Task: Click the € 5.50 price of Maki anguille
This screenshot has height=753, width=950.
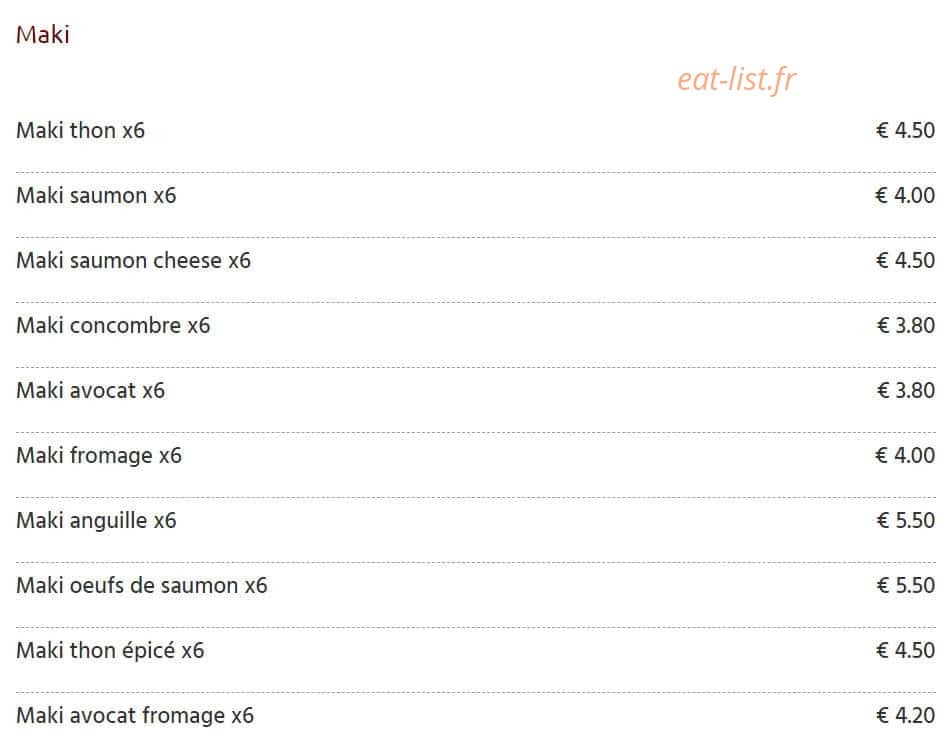Action: [x=906, y=520]
